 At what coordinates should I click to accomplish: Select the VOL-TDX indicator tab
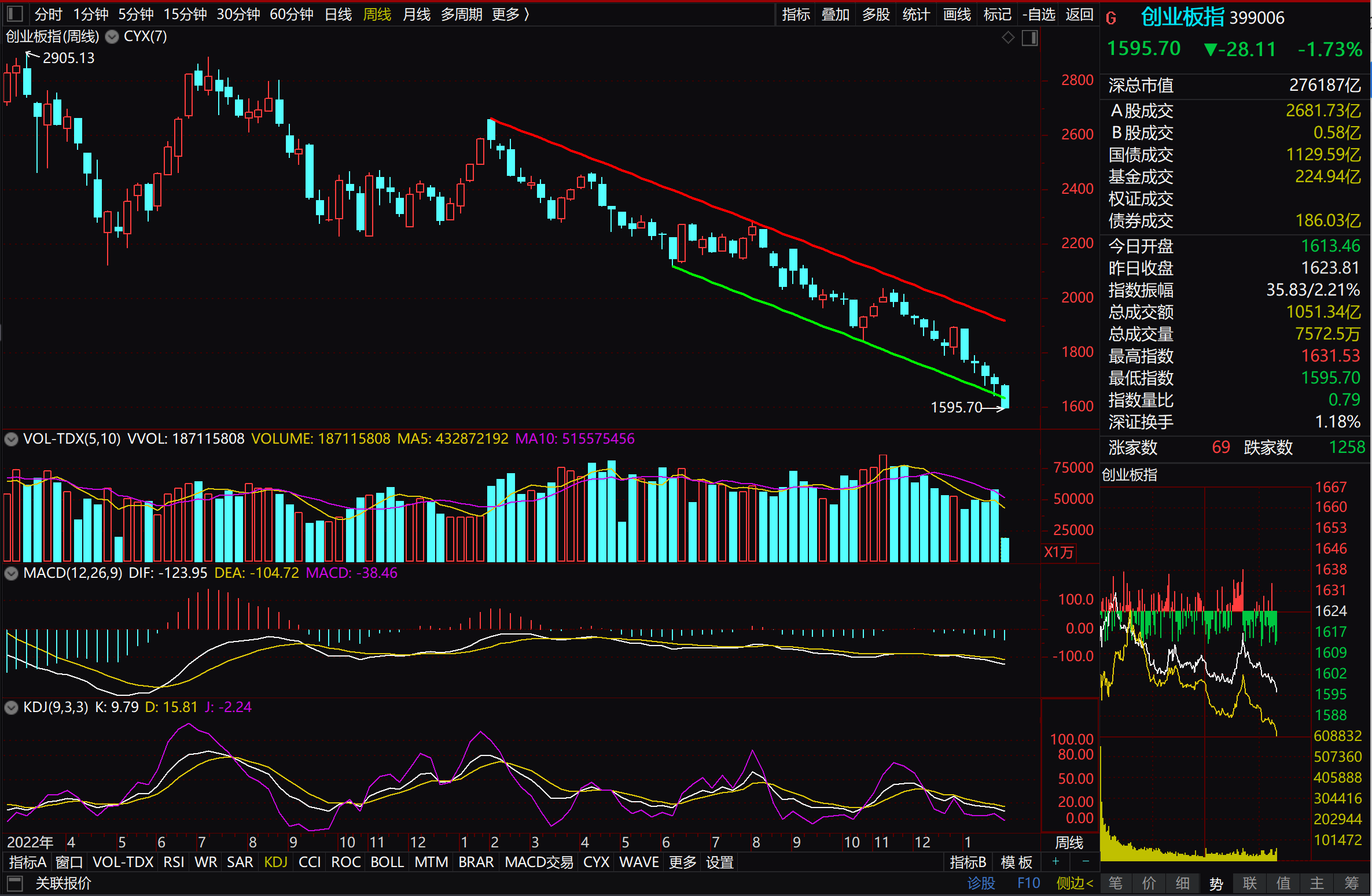coord(123,862)
